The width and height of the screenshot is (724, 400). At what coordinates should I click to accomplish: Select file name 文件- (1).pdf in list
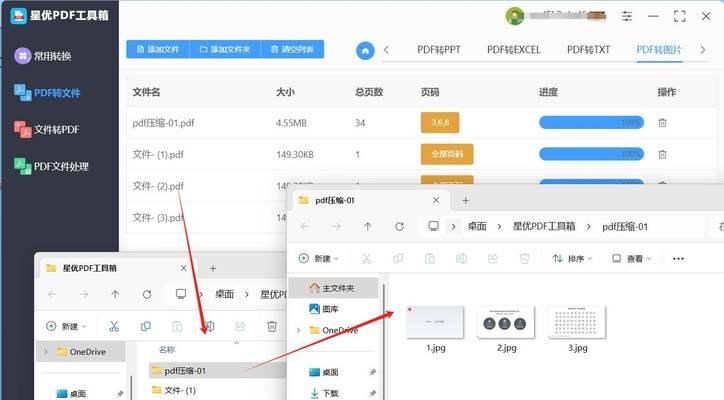point(158,154)
